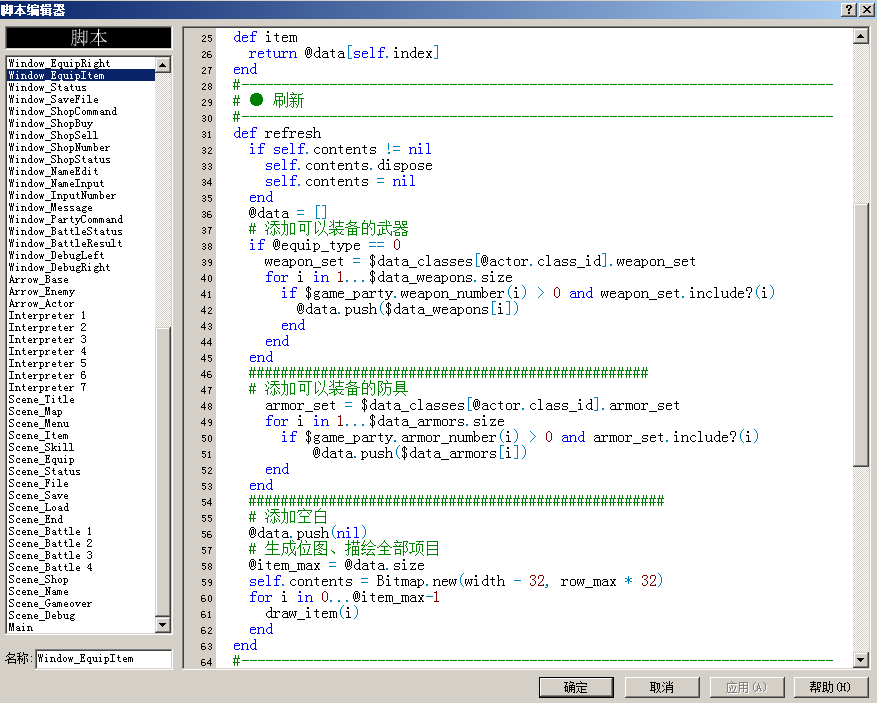Select the Scene_Gameover script
Screen dimensions: 877x703
[81, 604]
